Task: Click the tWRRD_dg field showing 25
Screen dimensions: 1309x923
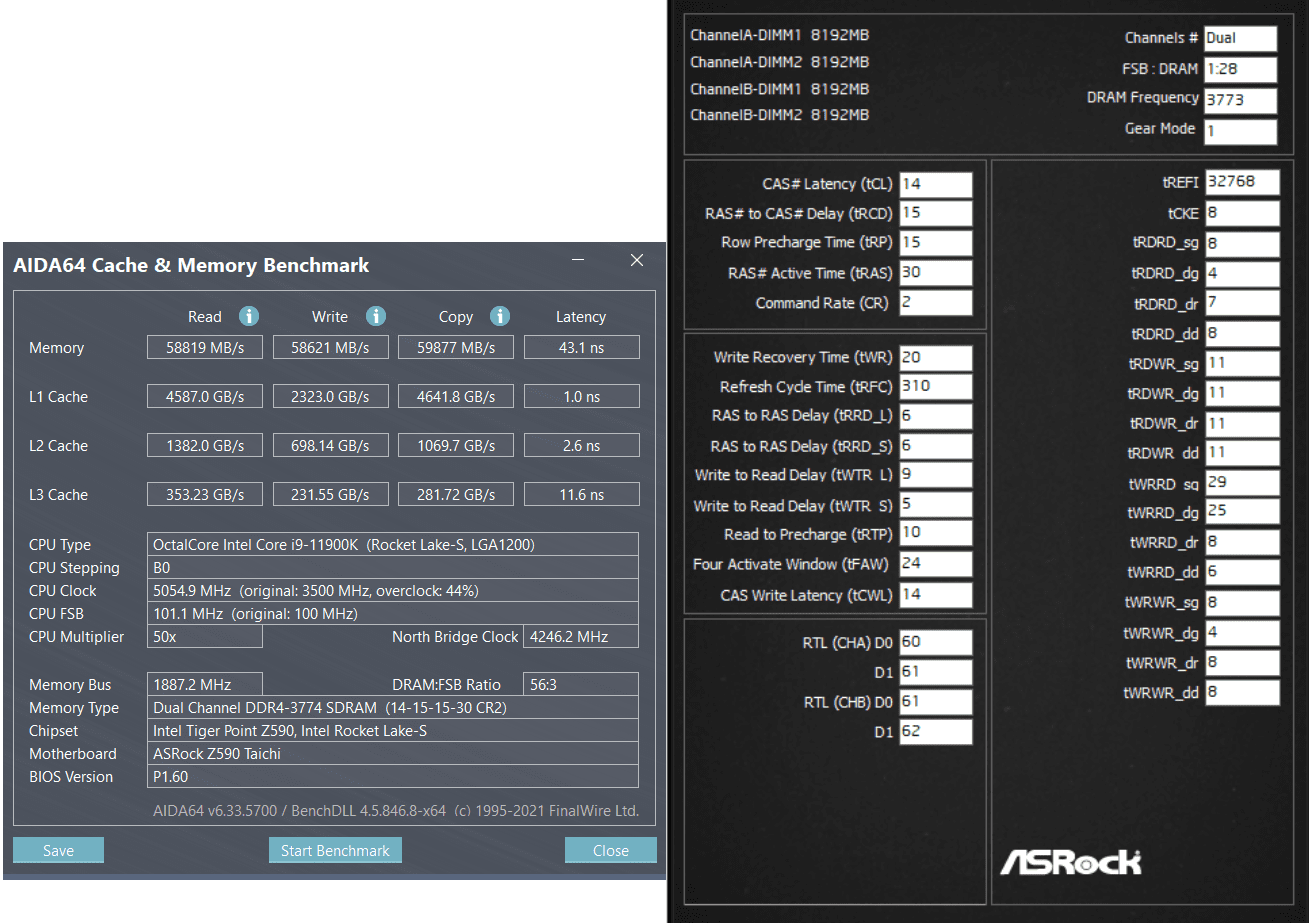Action: [1242, 512]
